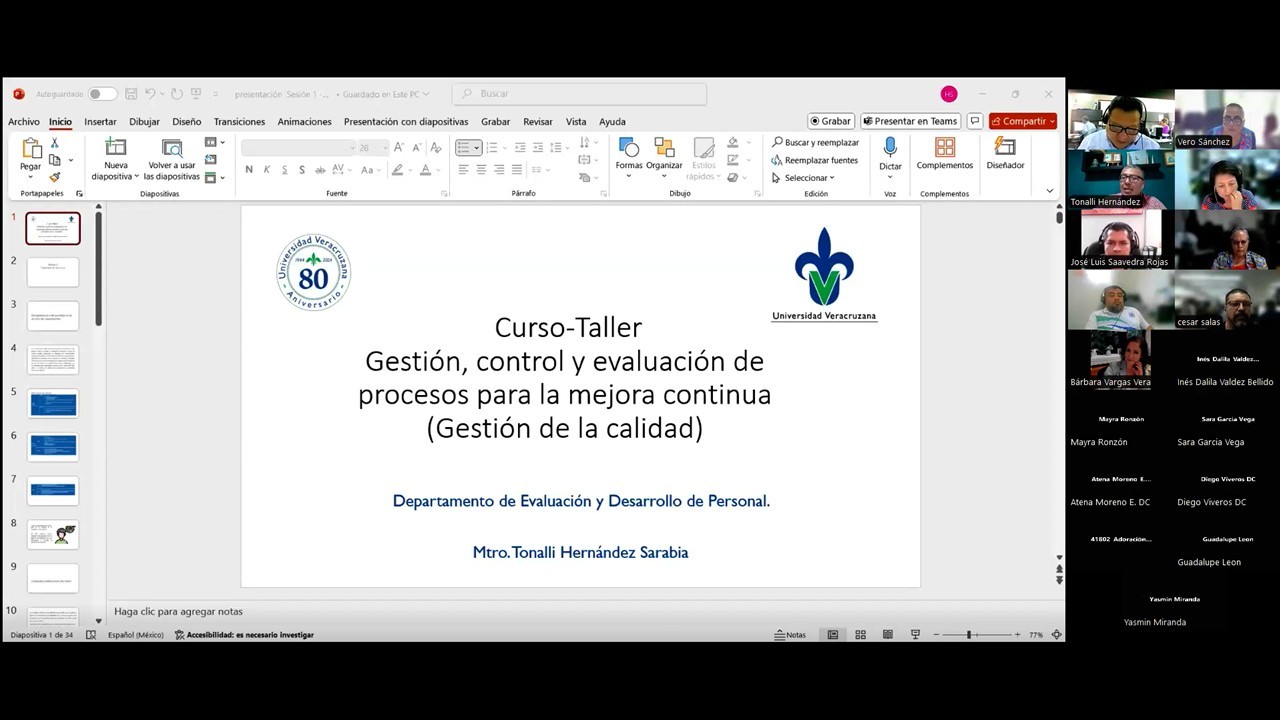Select slide 5 thumbnail in the panel
This screenshot has width=1280, height=720.
[52, 404]
